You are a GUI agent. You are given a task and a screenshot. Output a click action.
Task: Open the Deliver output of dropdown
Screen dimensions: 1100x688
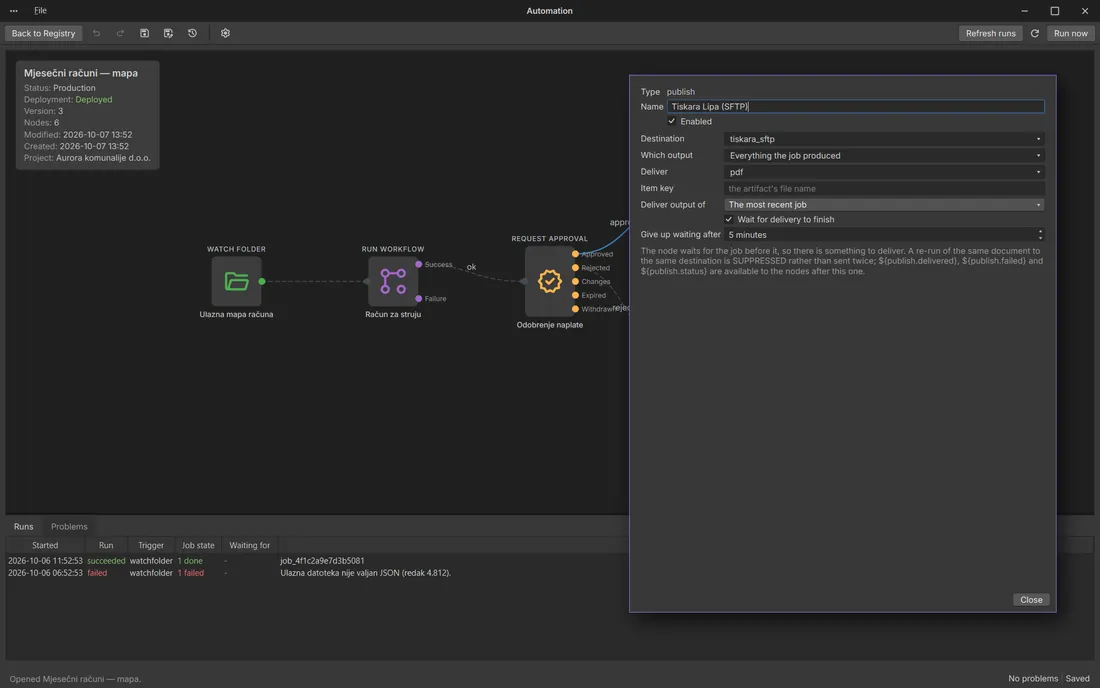click(x=884, y=205)
